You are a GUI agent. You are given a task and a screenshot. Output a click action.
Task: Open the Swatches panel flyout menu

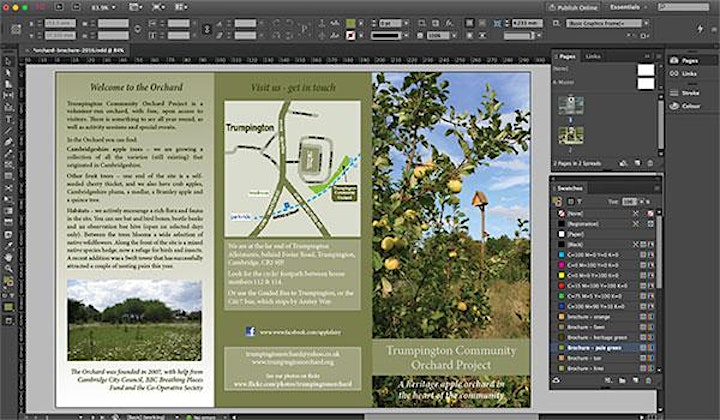coord(657,188)
